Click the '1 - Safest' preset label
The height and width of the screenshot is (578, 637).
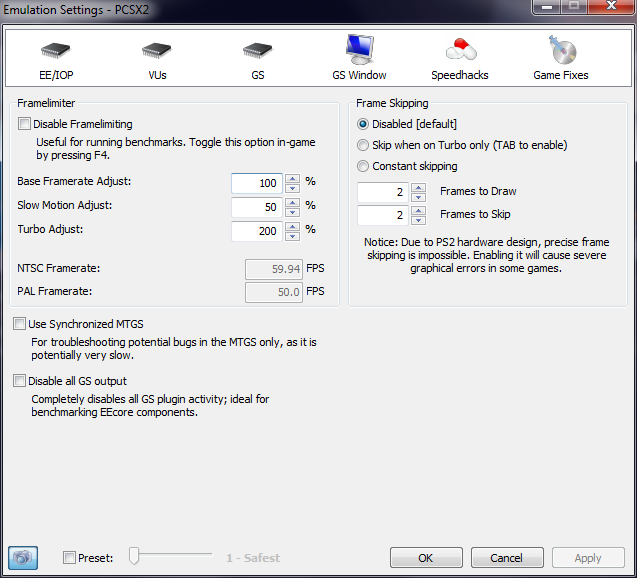253,558
